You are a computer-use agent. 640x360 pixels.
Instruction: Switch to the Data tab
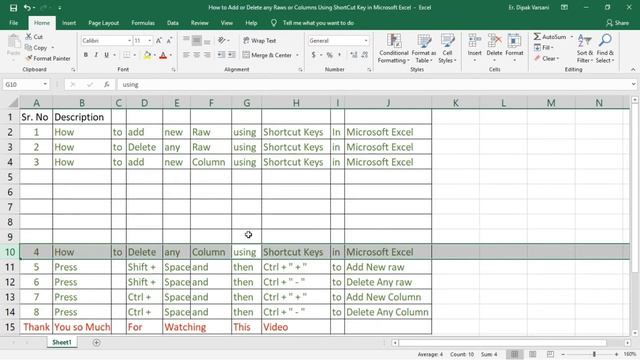173,23
